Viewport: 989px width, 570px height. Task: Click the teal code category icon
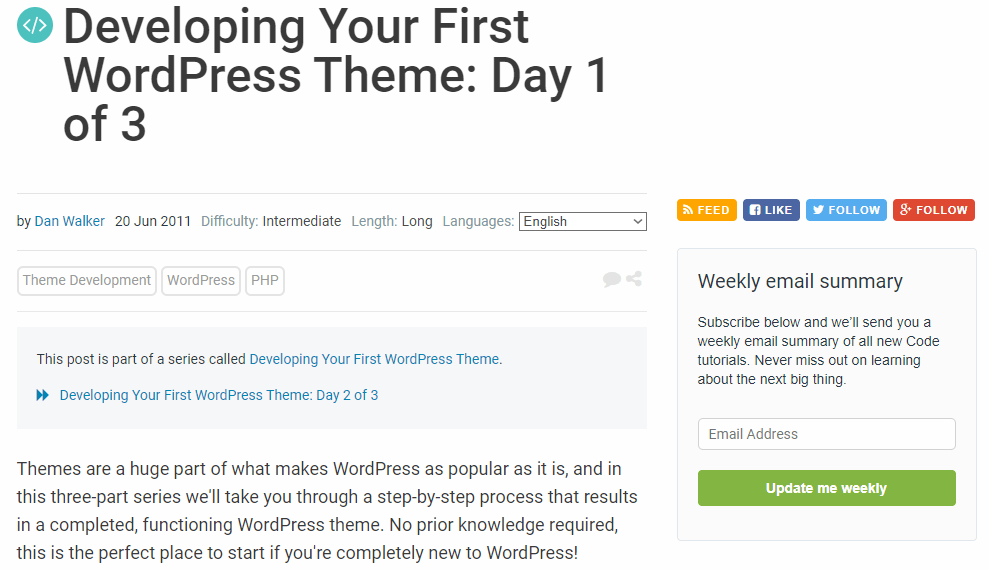tap(35, 26)
